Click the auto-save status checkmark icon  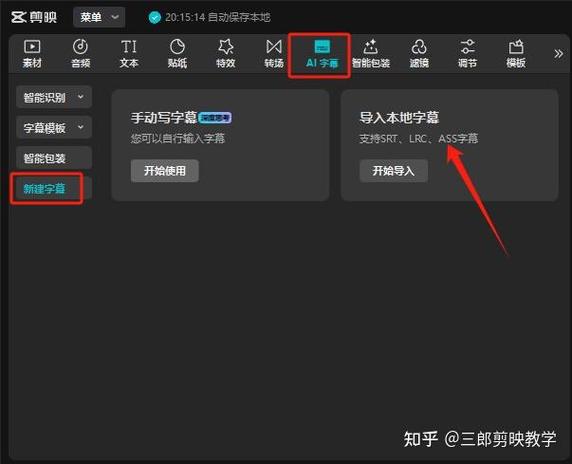pos(155,17)
